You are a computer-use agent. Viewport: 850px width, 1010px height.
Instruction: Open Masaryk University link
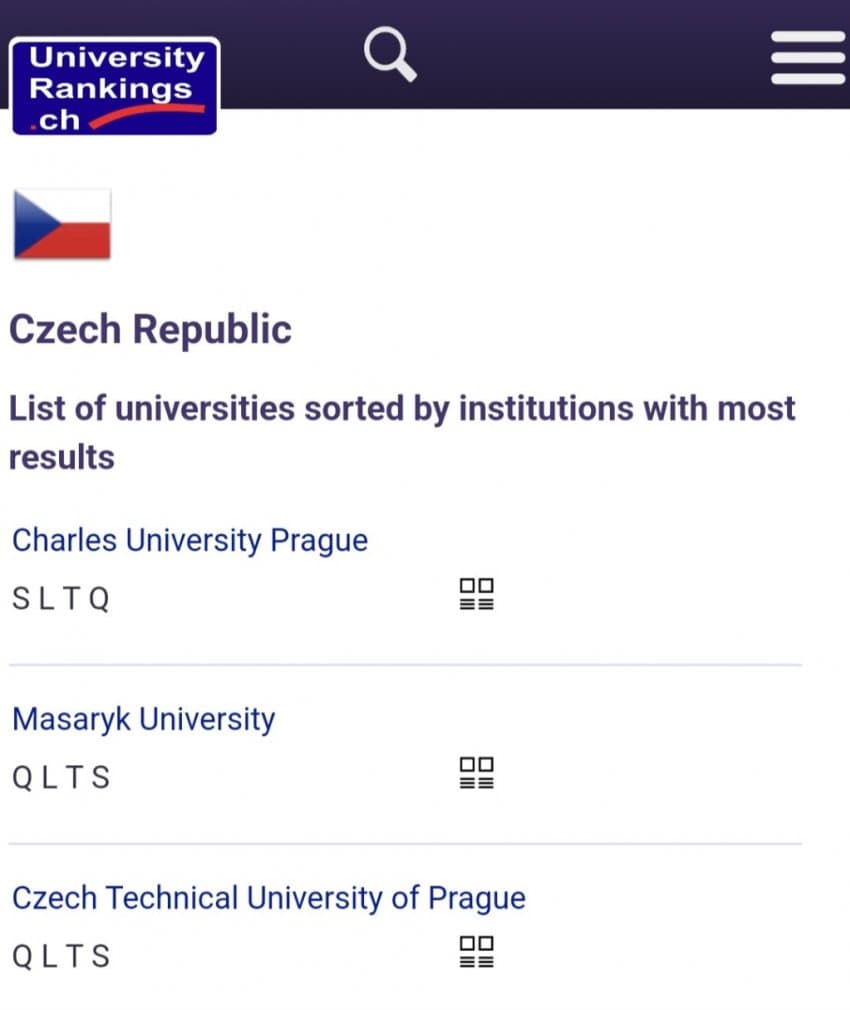click(x=144, y=719)
